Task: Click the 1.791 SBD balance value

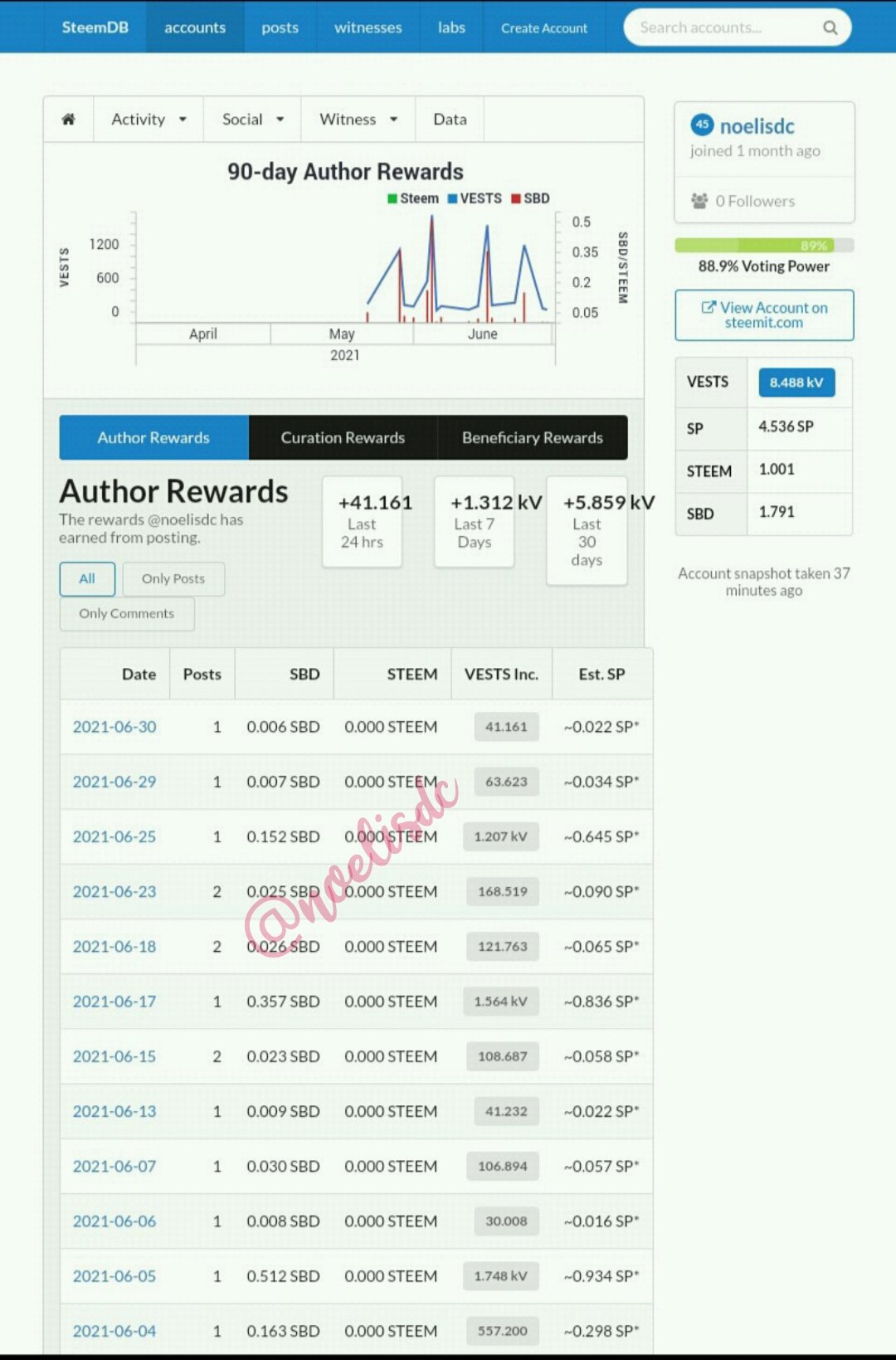Action: point(777,512)
